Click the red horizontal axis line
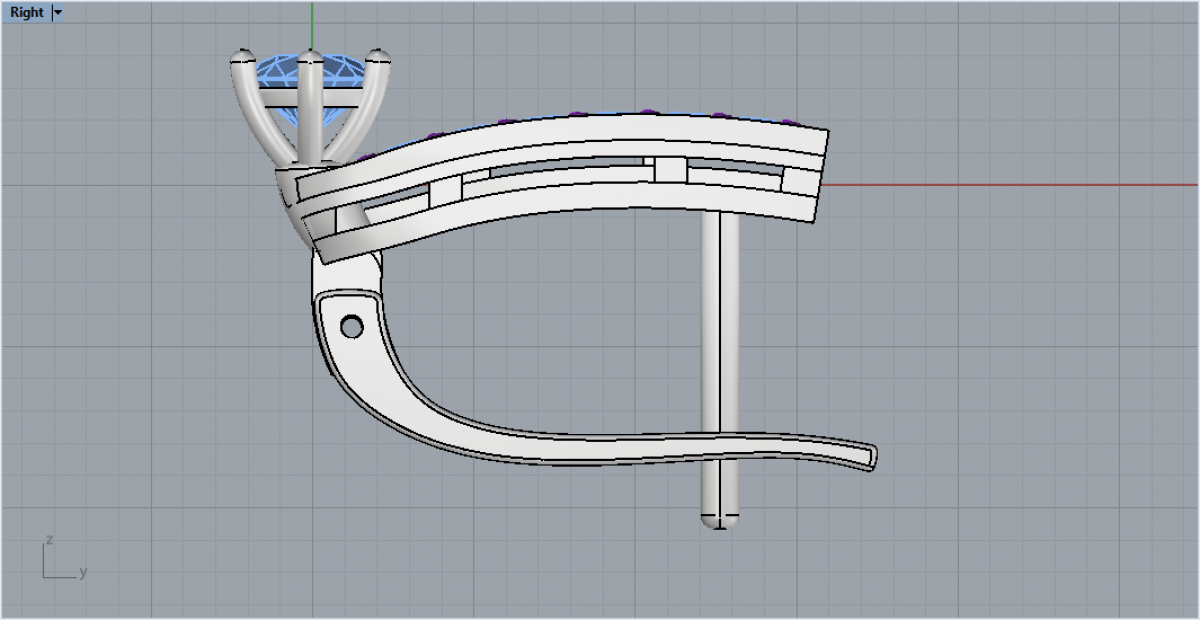 tap(1000, 185)
